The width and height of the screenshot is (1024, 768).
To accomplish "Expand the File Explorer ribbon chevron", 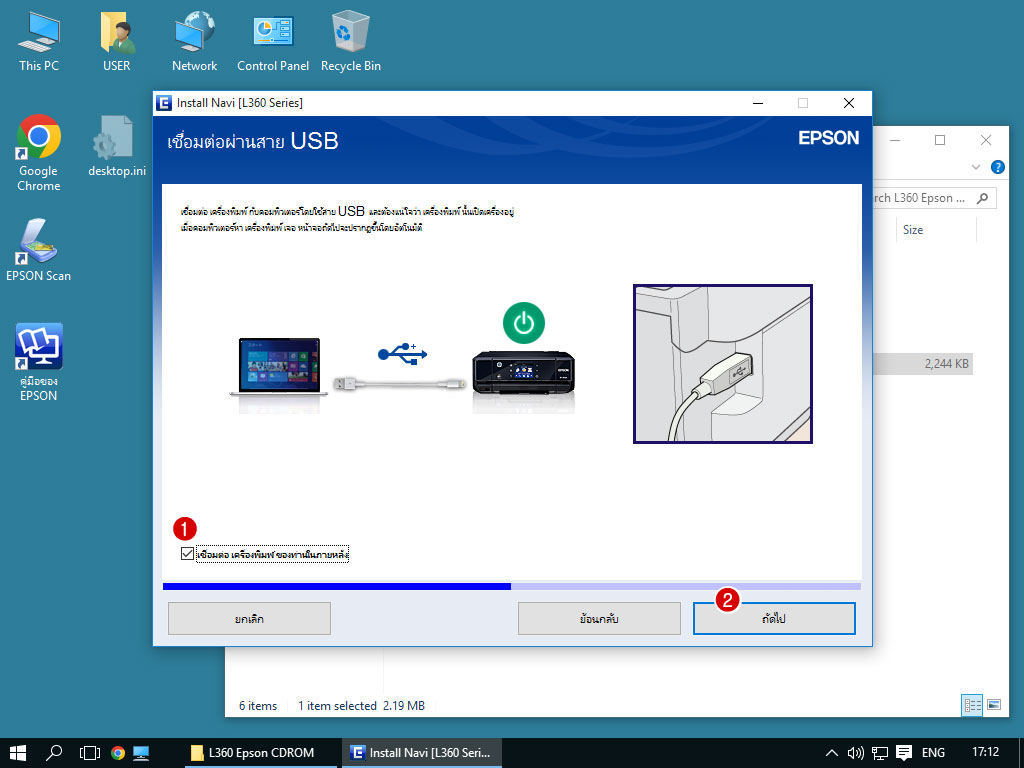I will (x=977, y=167).
